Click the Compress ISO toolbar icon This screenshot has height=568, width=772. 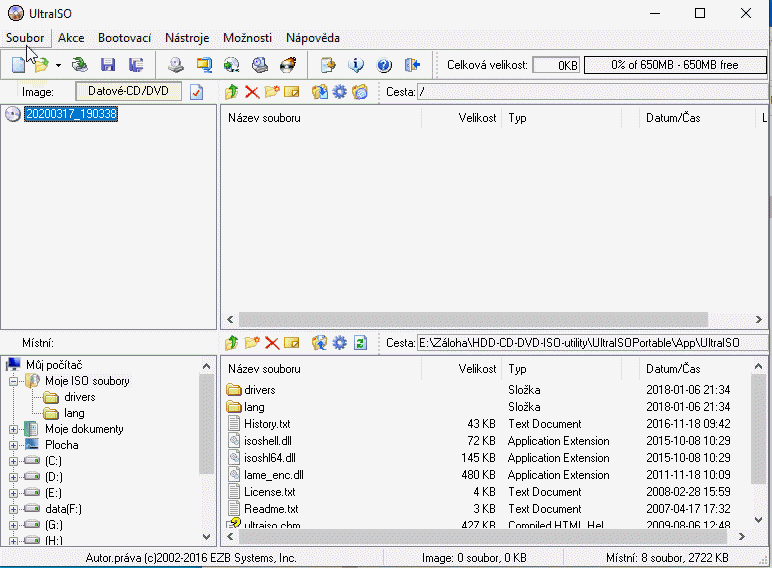[204, 64]
